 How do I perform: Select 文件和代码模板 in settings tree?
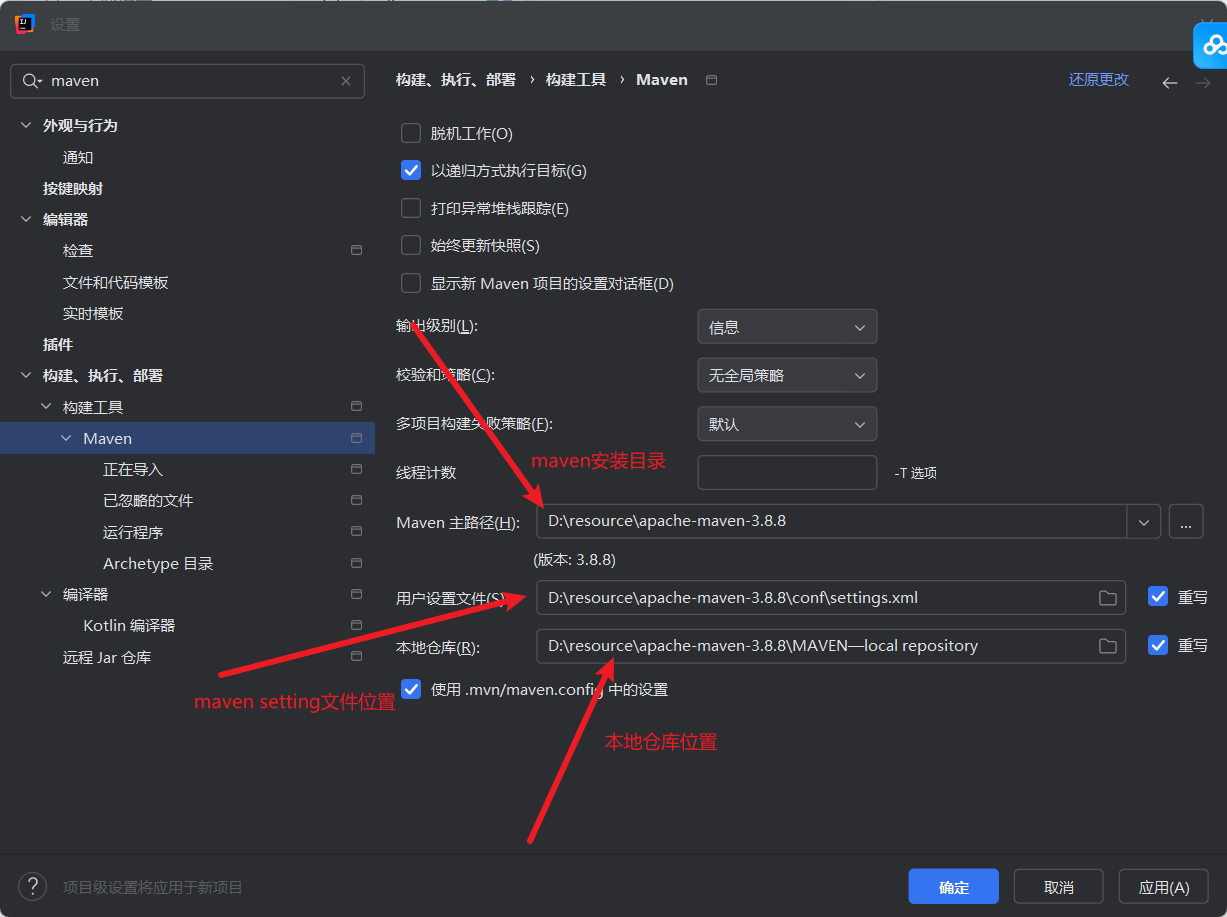click(x=116, y=282)
